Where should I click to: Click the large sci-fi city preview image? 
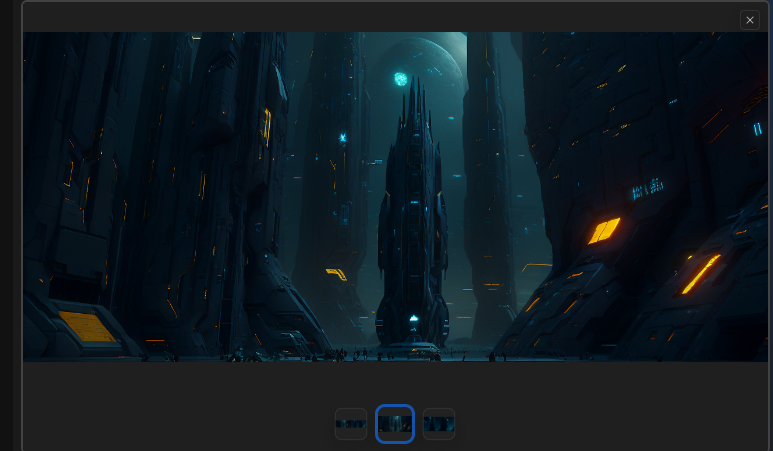pyautogui.click(x=395, y=197)
